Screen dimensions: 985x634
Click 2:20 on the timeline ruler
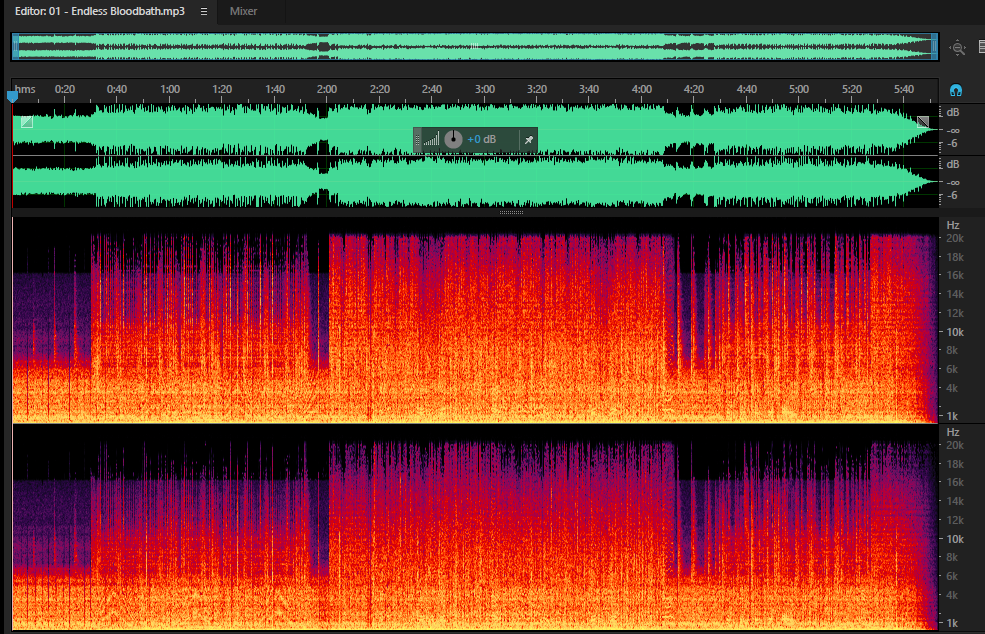(x=379, y=89)
